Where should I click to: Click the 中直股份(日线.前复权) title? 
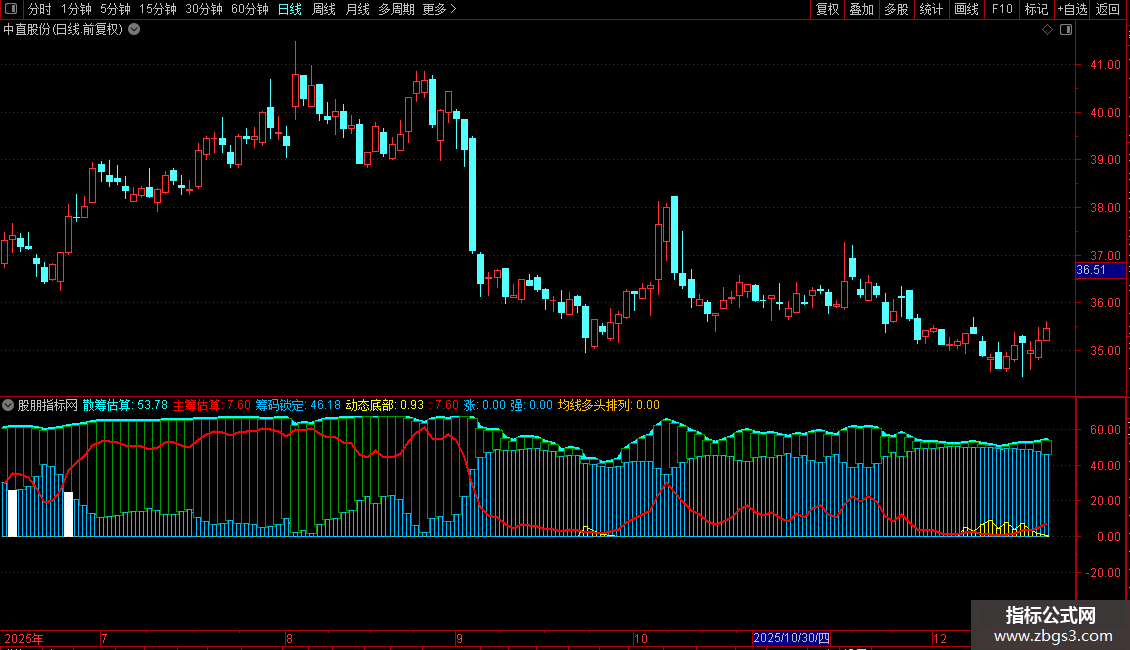63,30
